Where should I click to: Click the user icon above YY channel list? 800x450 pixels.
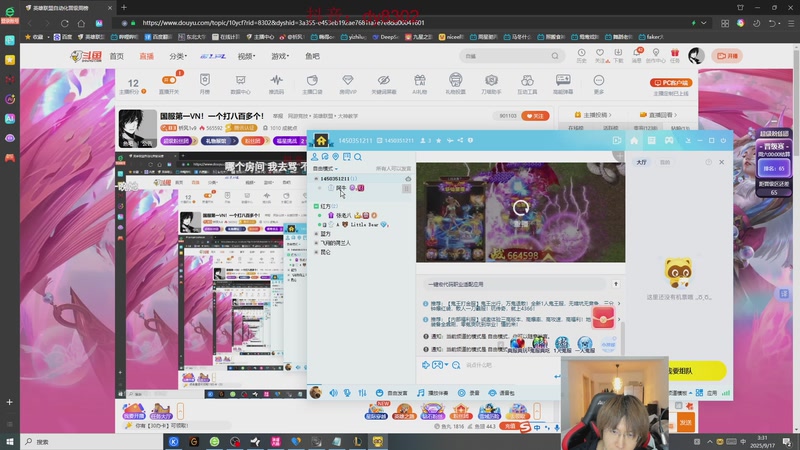pos(314,157)
